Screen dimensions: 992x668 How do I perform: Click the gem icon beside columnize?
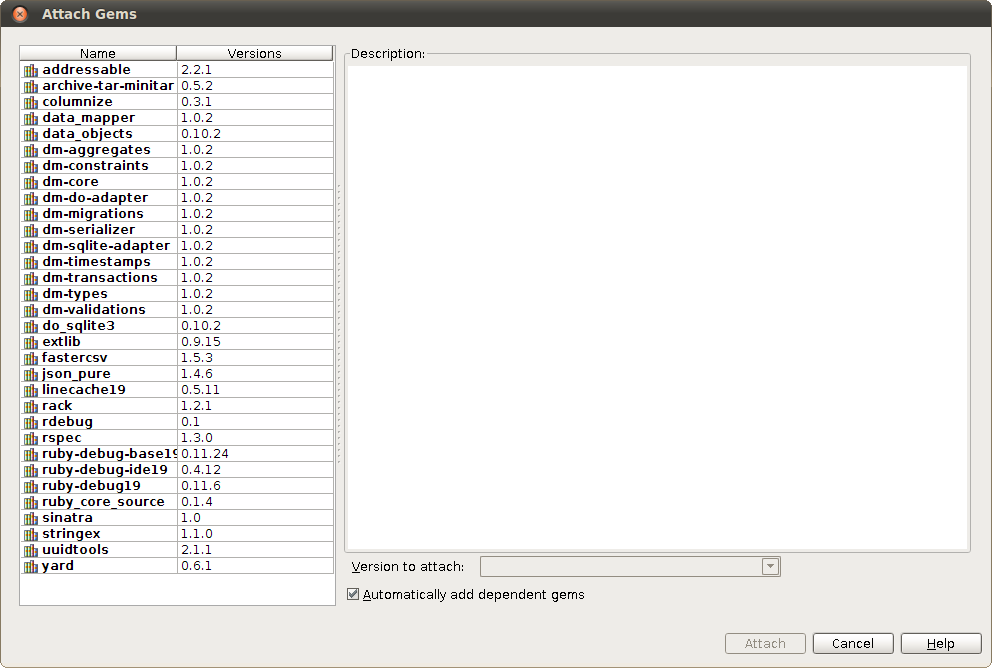click(31, 102)
